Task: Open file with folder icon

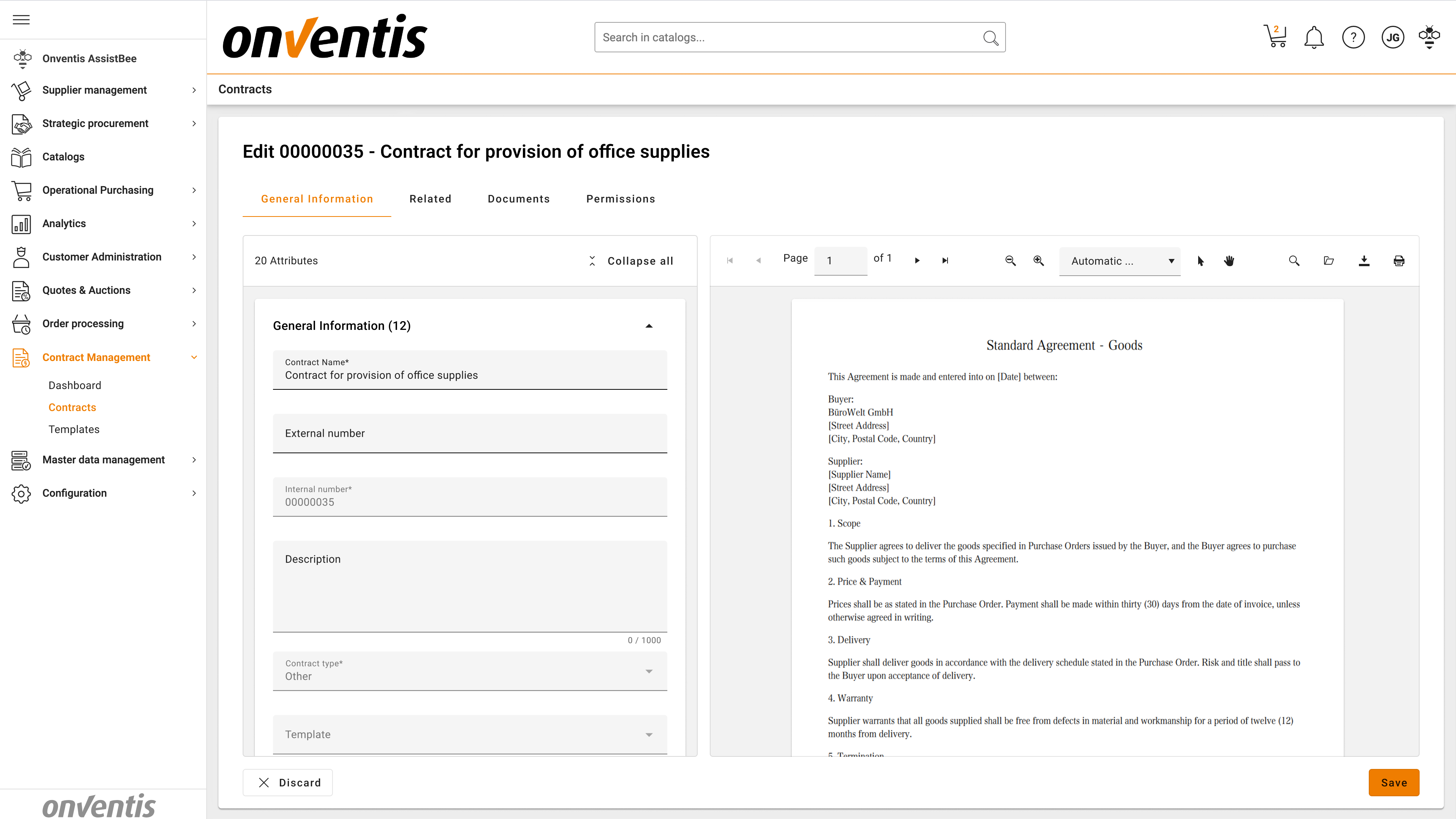Action: tap(1329, 260)
